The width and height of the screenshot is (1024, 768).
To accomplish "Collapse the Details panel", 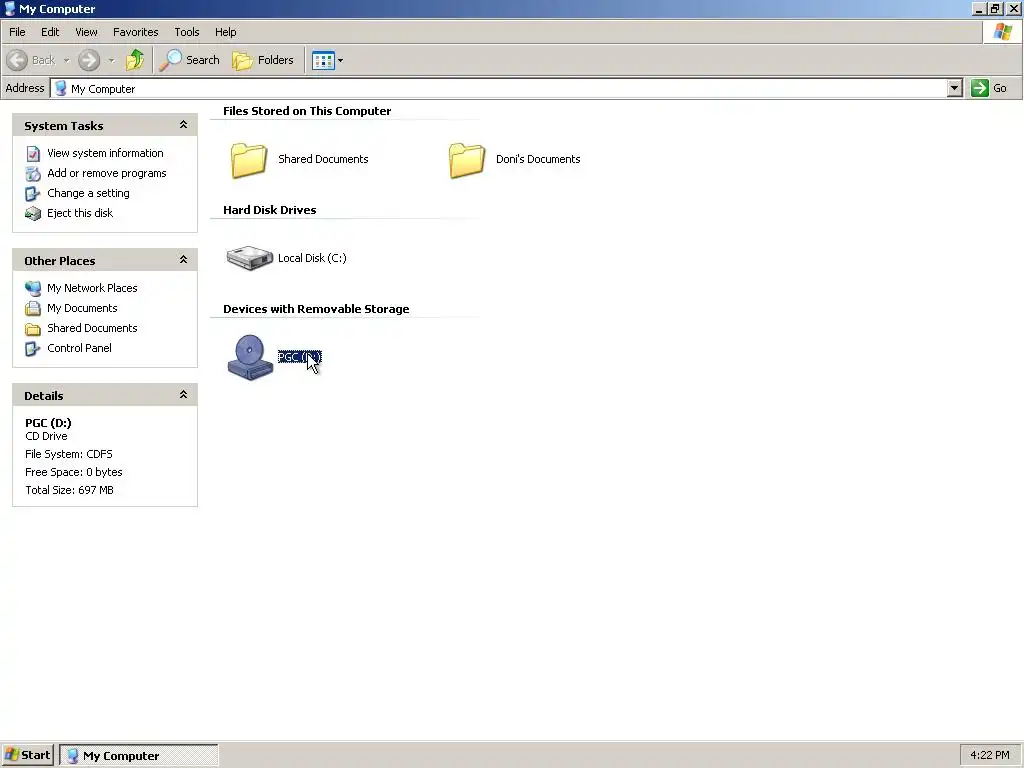I will click(184, 394).
